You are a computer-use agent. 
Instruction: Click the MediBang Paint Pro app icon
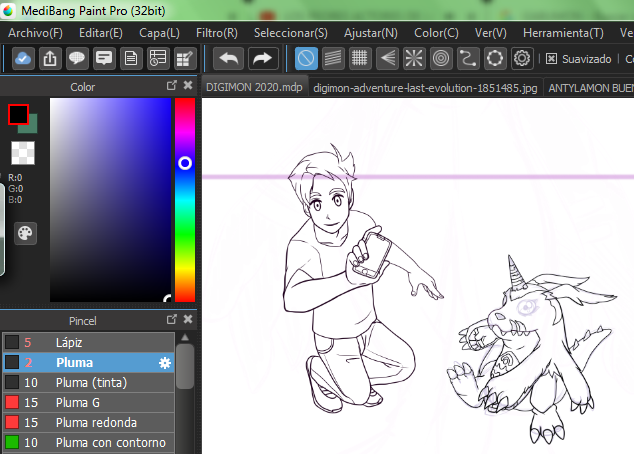click(8, 10)
